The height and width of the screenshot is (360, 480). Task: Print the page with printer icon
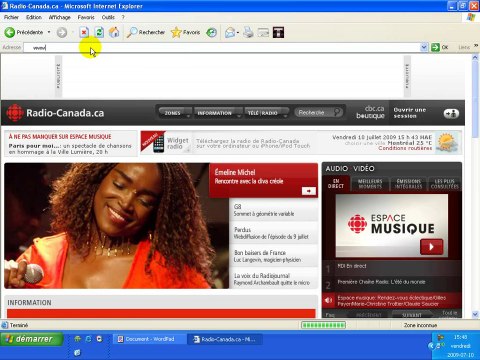pyautogui.click(x=248, y=32)
